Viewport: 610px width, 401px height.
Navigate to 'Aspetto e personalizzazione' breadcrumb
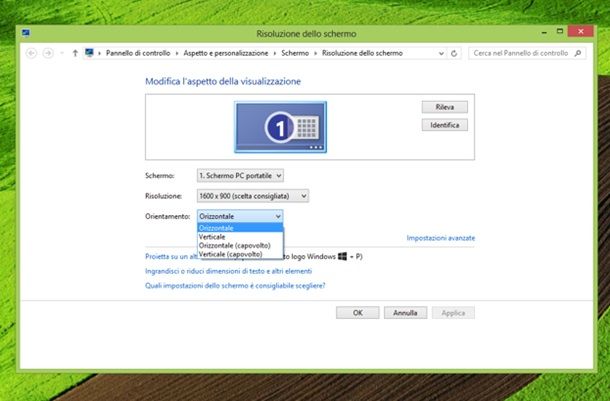(226, 53)
